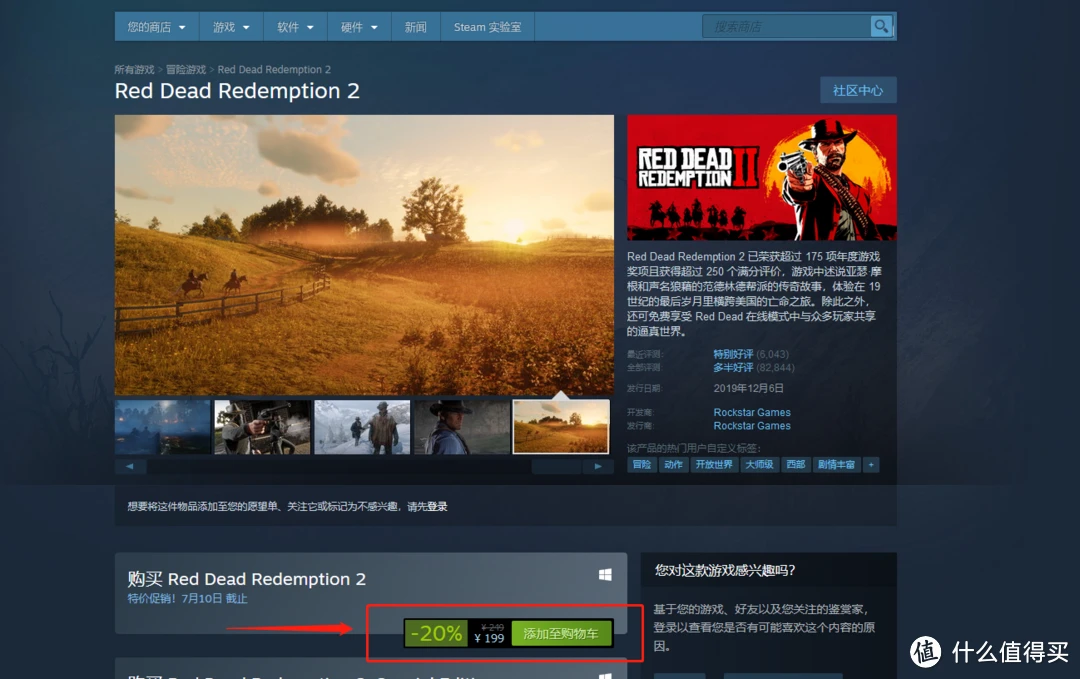
Task: Expand the 软件 menu
Action: click(x=295, y=27)
